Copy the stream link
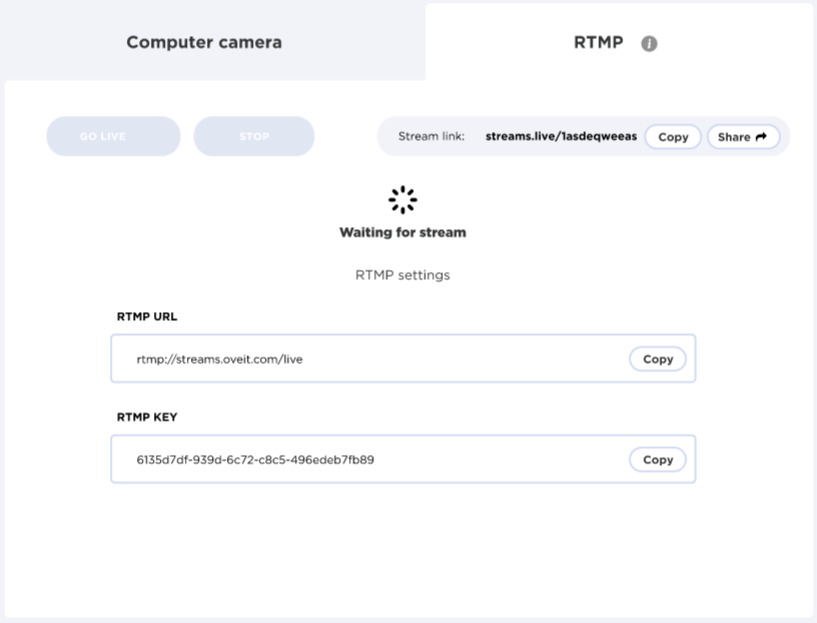This screenshot has width=817, height=623. [x=673, y=137]
